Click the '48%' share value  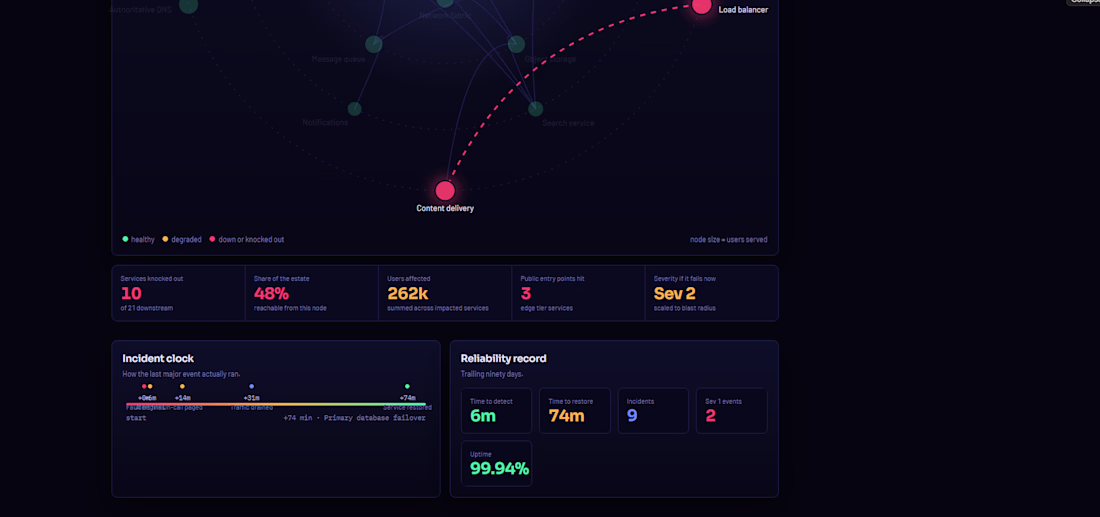pyautogui.click(x=271, y=294)
